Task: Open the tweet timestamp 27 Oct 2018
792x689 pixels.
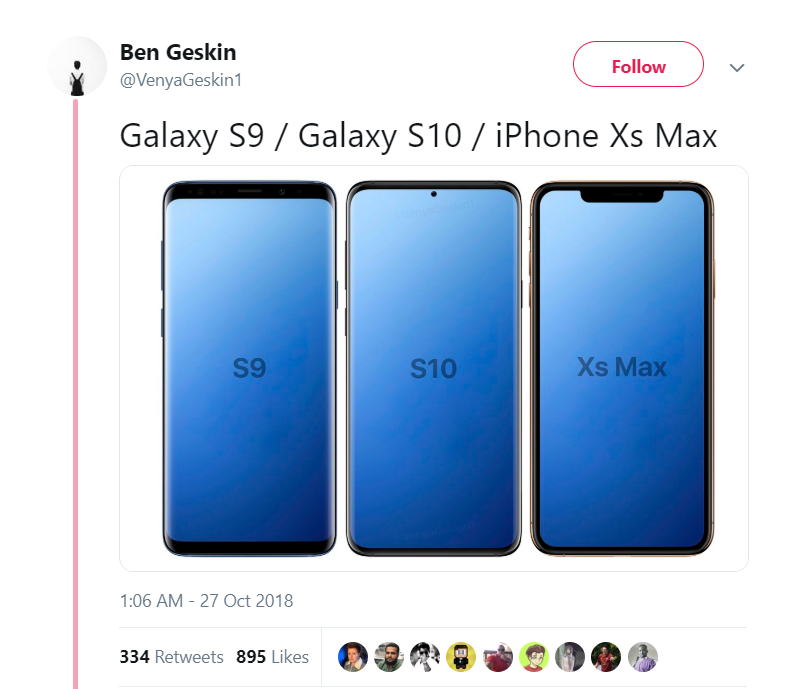Action: point(206,601)
